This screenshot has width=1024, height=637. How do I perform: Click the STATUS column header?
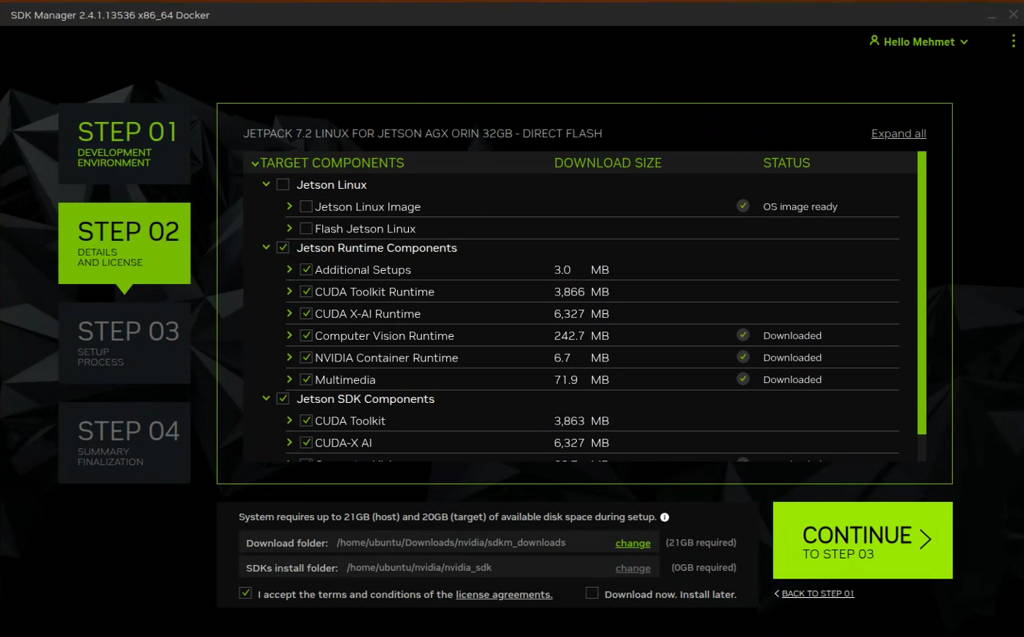[x=786, y=163]
